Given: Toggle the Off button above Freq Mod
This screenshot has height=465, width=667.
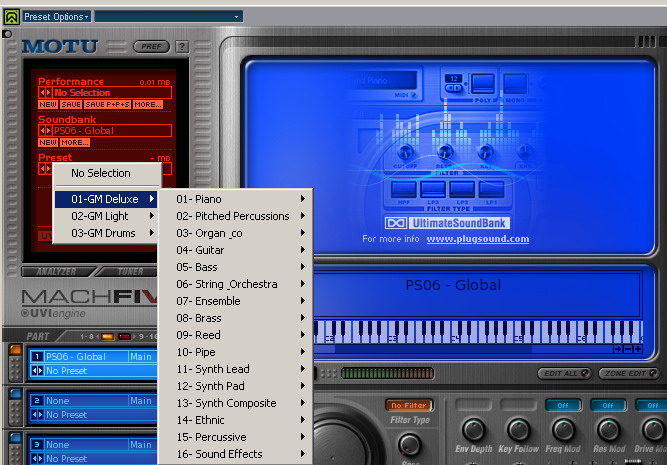Looking at the screenshot, I should coord(563,405).
